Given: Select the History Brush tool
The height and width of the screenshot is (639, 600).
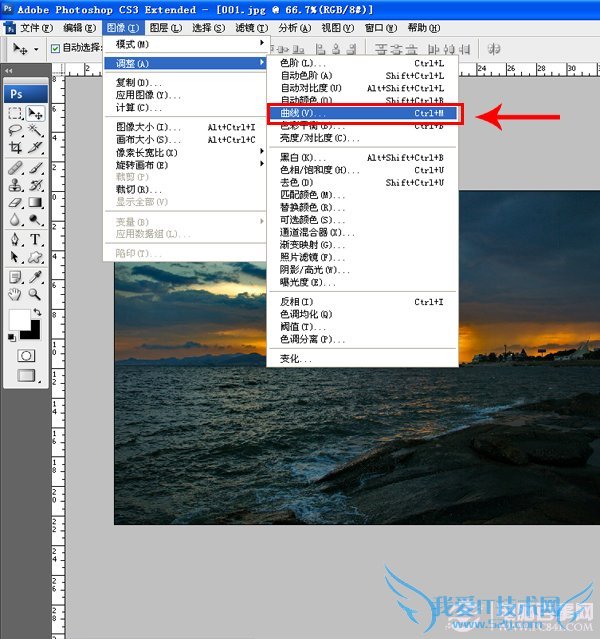Looking at the screenshot, I should coord(35,185).
